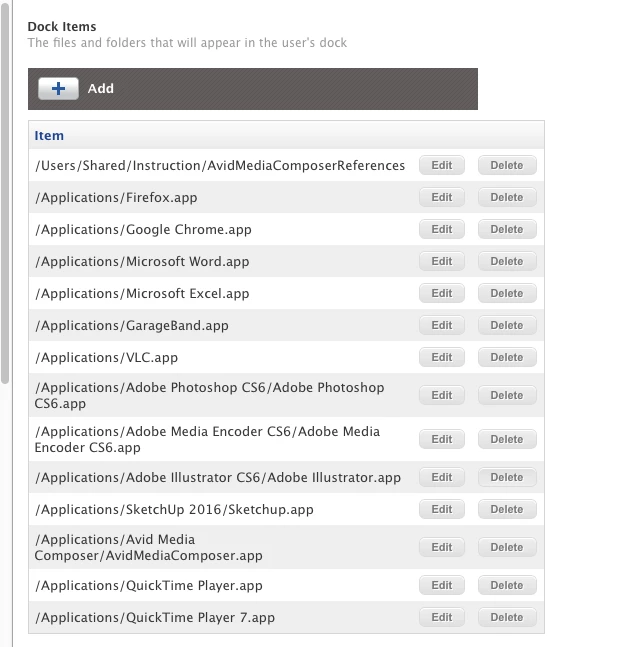Delete the Google Chrome.app entry
The width and height of the screenshot is (638, 647).
click(x=507, y=229)
